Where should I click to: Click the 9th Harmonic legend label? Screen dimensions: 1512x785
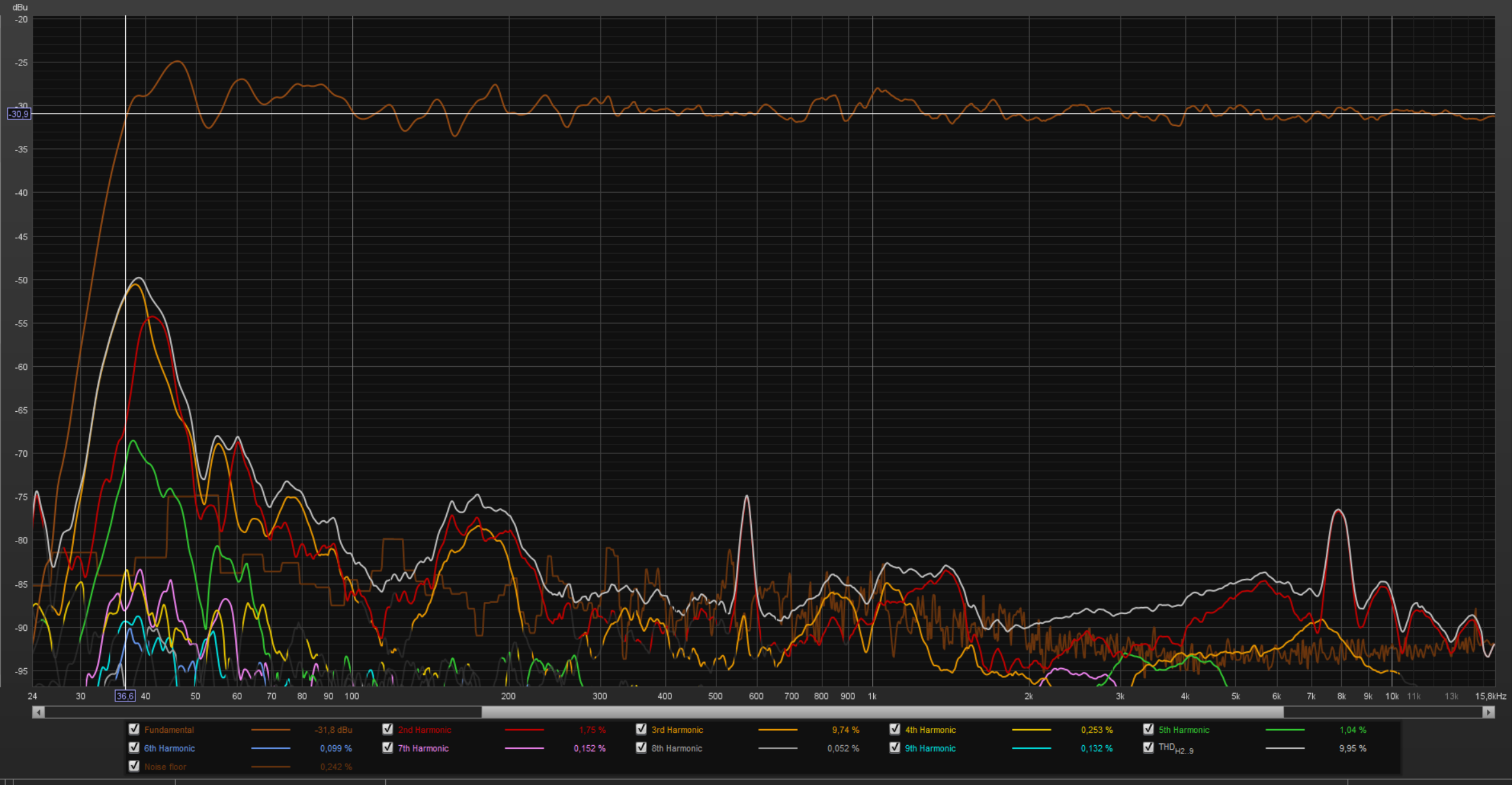[930, 749]
